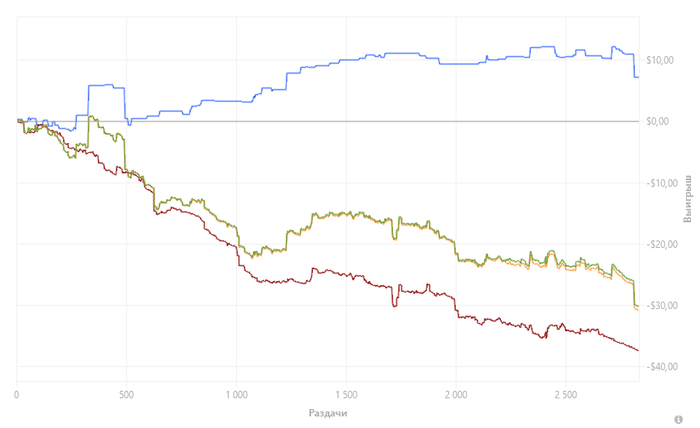The image size is (700, 428).
Task: Click the -$20,00 y-axis label
Action: [660, 244]
